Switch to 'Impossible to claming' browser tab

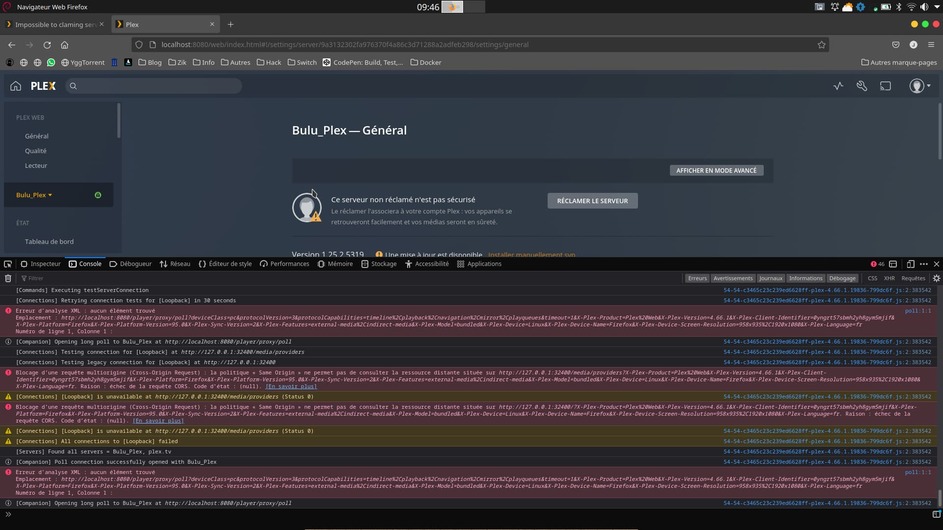[x=55, y=25]
